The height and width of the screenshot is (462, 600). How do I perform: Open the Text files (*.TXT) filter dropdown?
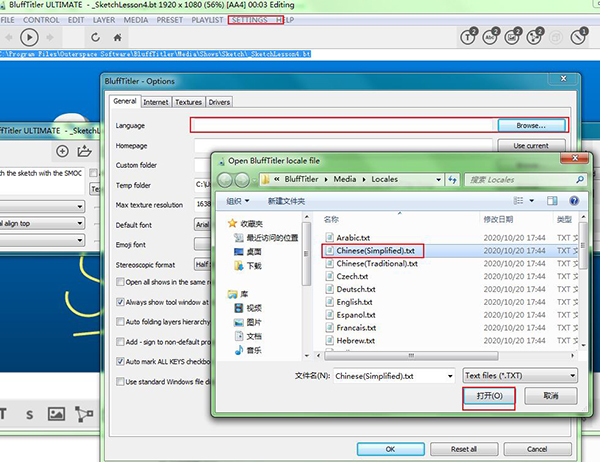pos(520,375)
